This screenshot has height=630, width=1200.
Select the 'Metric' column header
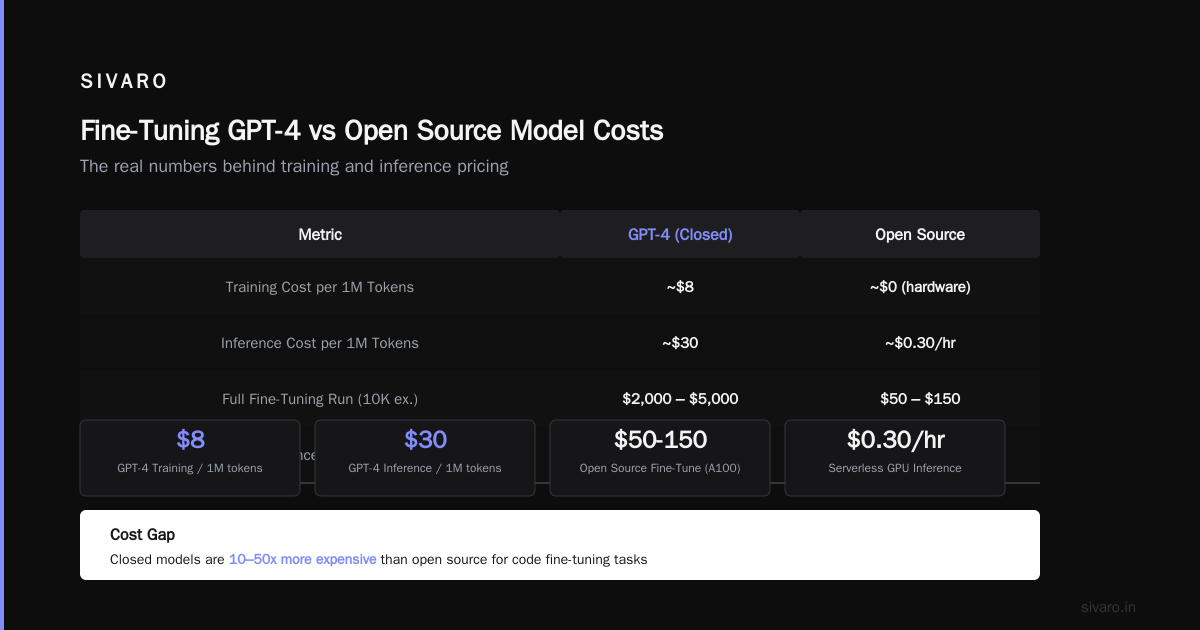tap(320, 234)
